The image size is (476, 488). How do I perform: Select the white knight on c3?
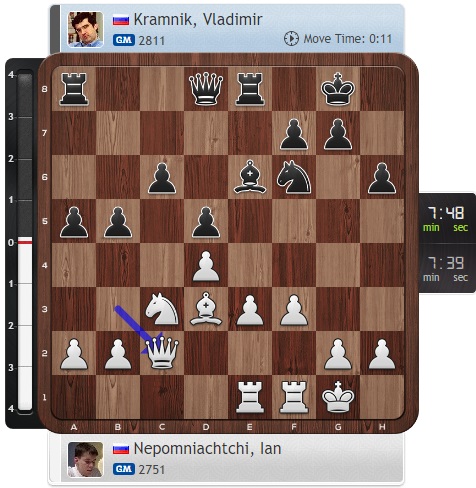(x=162, y=309)
